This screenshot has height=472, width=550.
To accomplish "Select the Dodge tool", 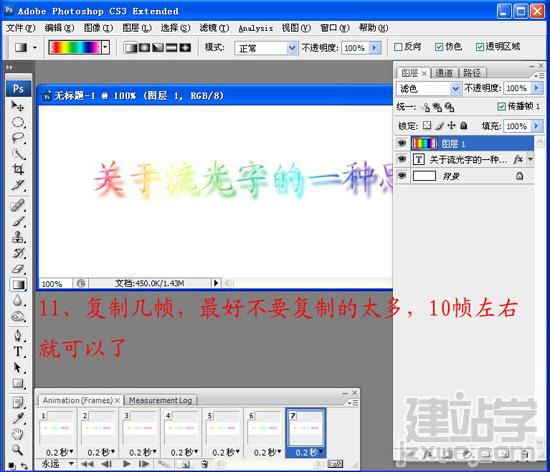I will [18, 316].
